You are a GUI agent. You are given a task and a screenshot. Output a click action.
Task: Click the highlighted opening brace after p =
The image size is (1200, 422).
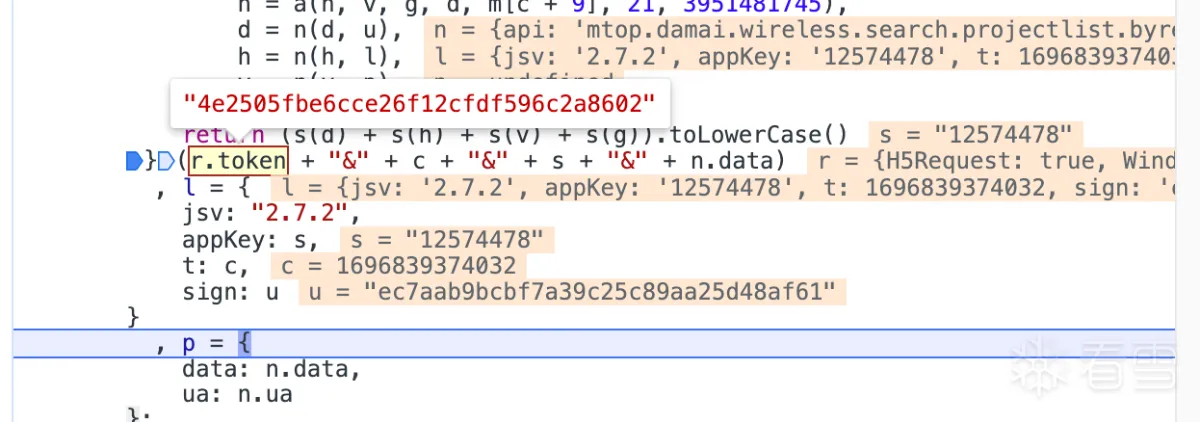(x=246, y=344)
